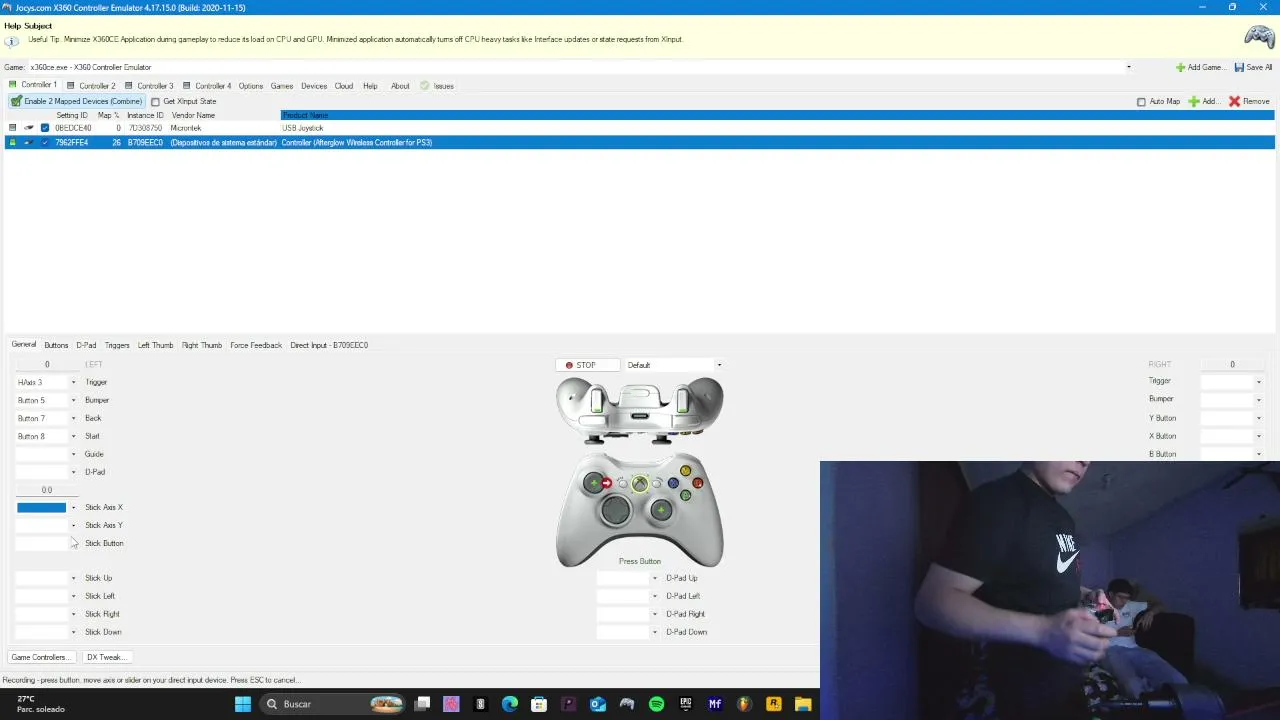1280x720 pixels.
Task: Open the Game selection dropdown arrow
Action: (x=1129, y=67)
